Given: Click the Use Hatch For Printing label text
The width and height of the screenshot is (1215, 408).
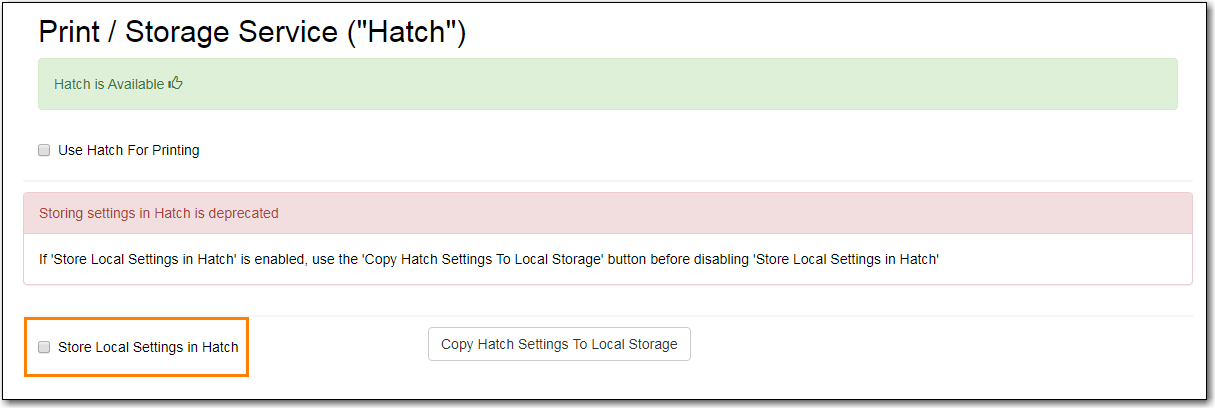Looking at the screenshot, I should (x=129, y=150).
